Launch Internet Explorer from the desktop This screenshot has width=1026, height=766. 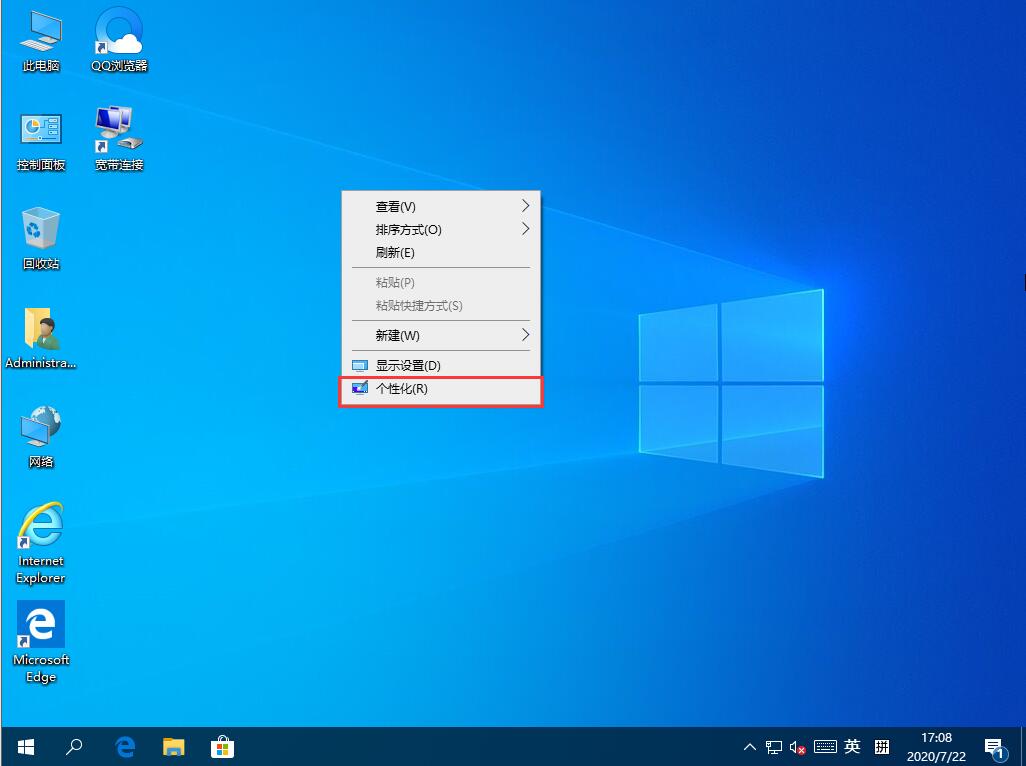pyautogui.click(x=40, y=528)
